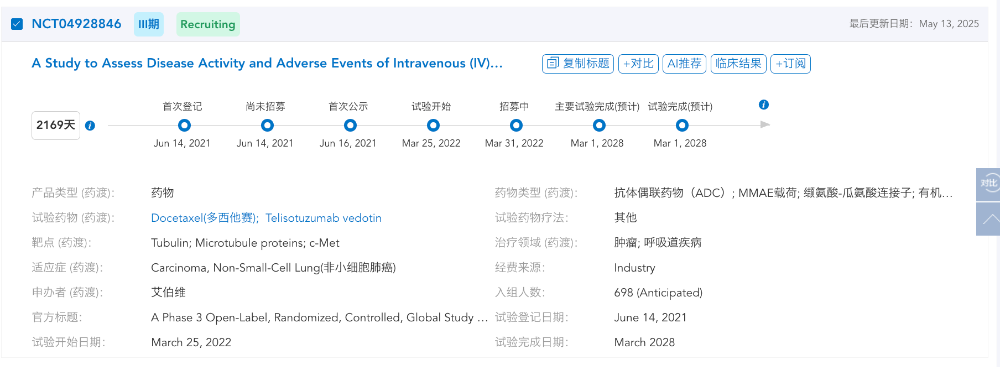Image resolution: width=1000 pixels, height=367 pixels.
Task: Select the 首次登记 timeline marker
Action: [184, 125]
